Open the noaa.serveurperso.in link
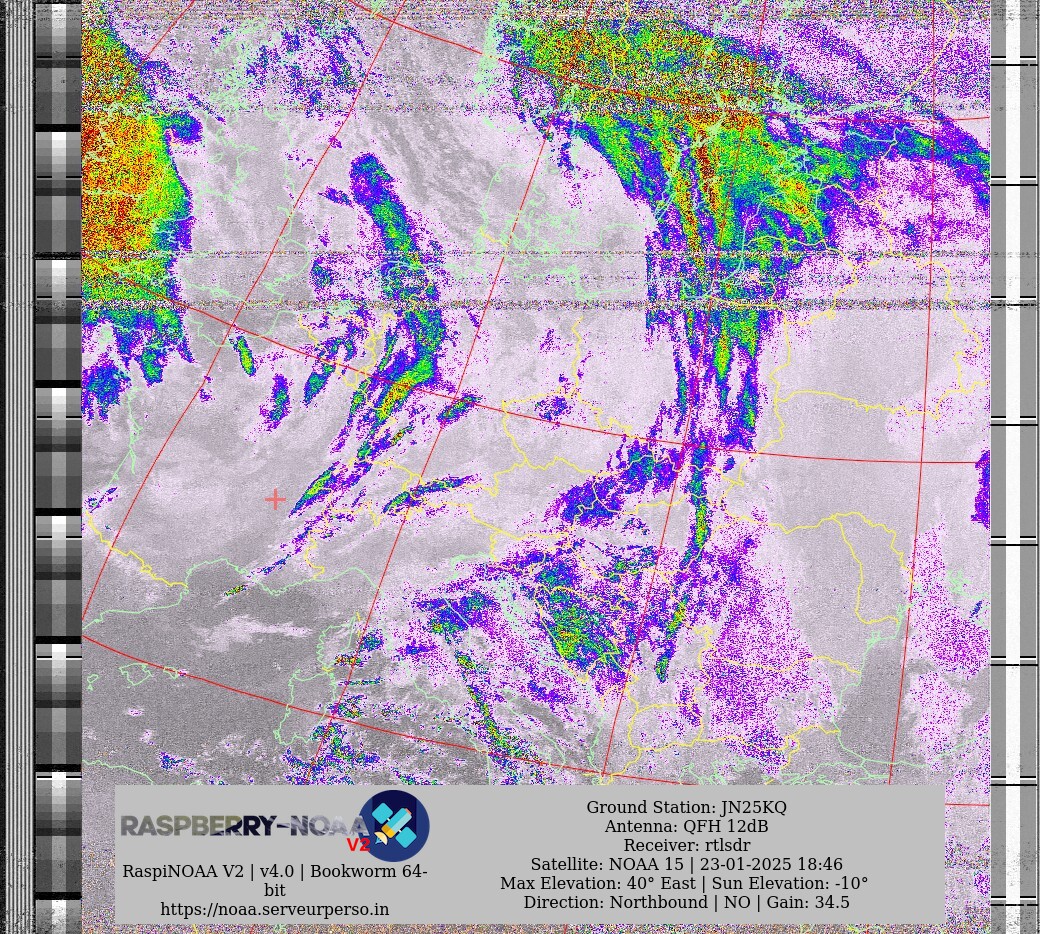 pos(275,909)
